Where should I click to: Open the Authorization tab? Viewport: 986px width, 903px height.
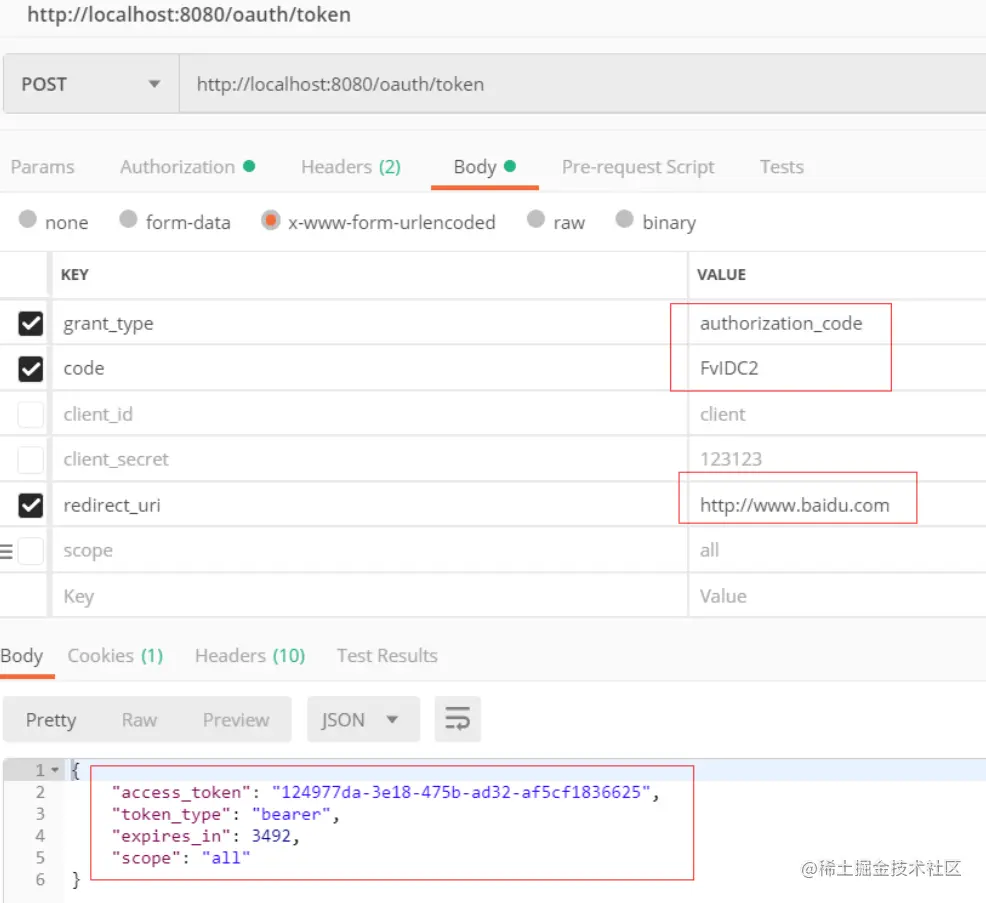[x=187, y=167]
